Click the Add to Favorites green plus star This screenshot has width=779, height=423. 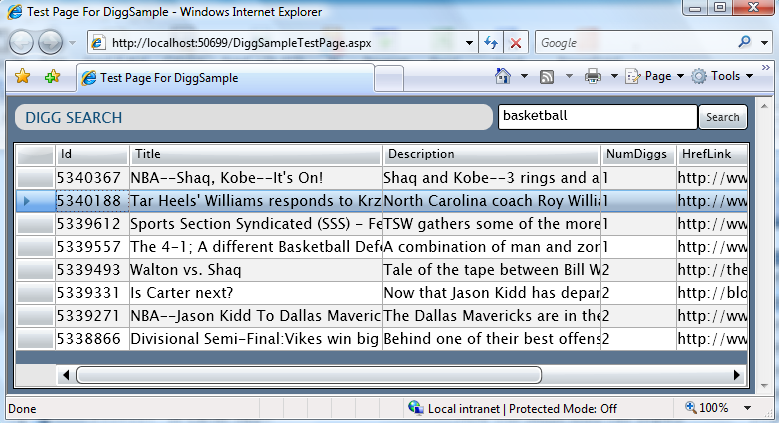click(52, 77)
